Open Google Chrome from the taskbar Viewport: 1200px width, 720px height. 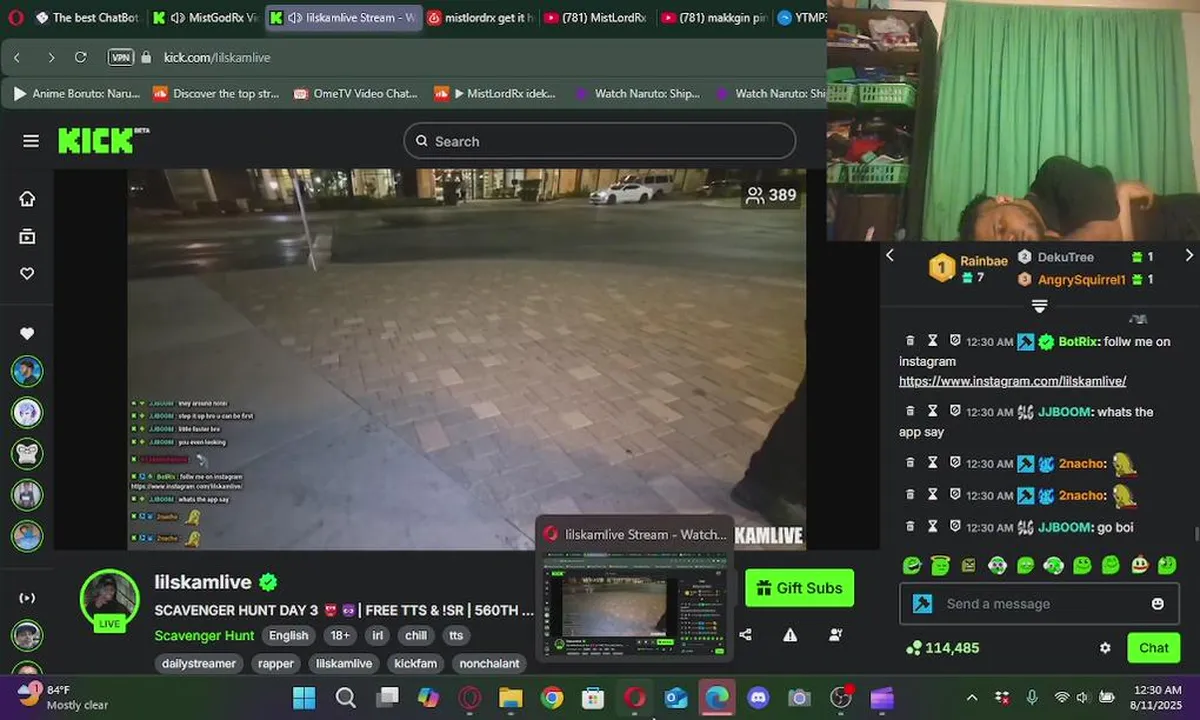[x=552, y=698]
